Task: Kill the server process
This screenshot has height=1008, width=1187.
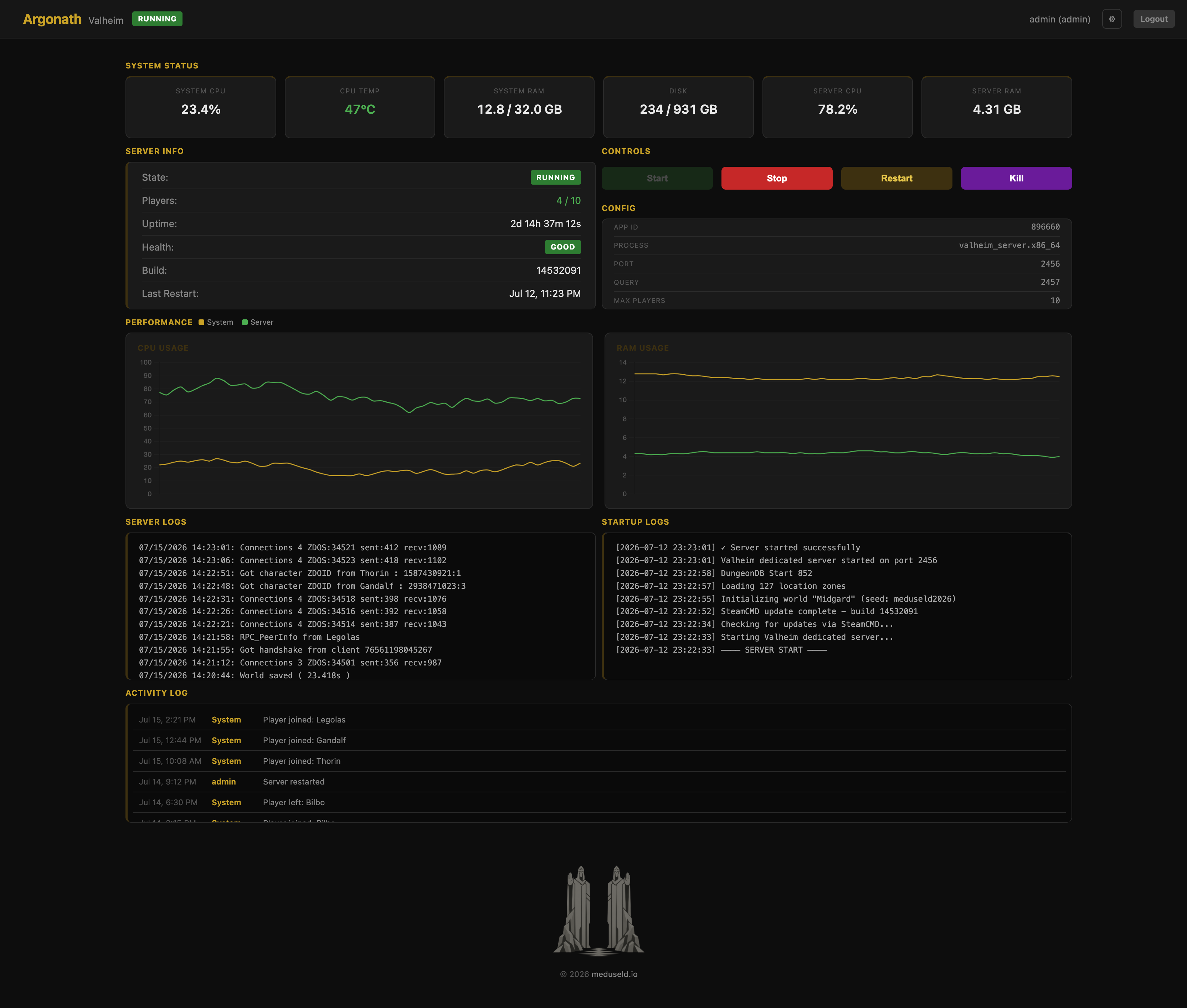Action: tap(1016, 178)
